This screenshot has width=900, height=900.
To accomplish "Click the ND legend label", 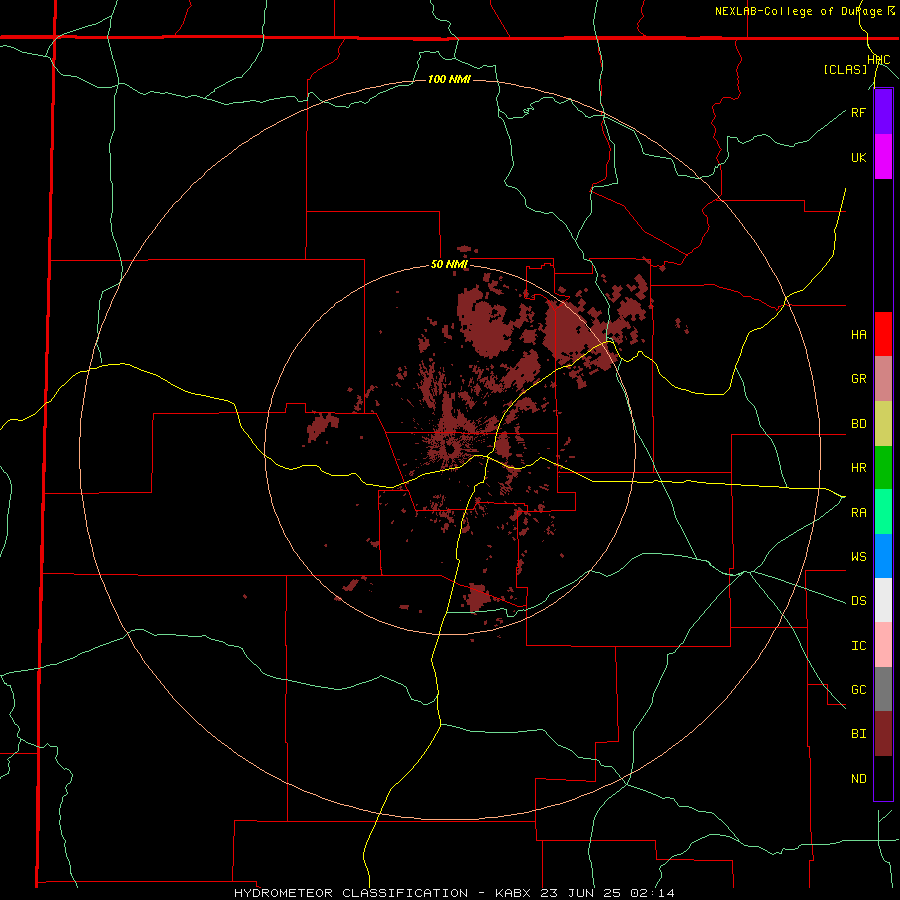I will pos(858,779).
